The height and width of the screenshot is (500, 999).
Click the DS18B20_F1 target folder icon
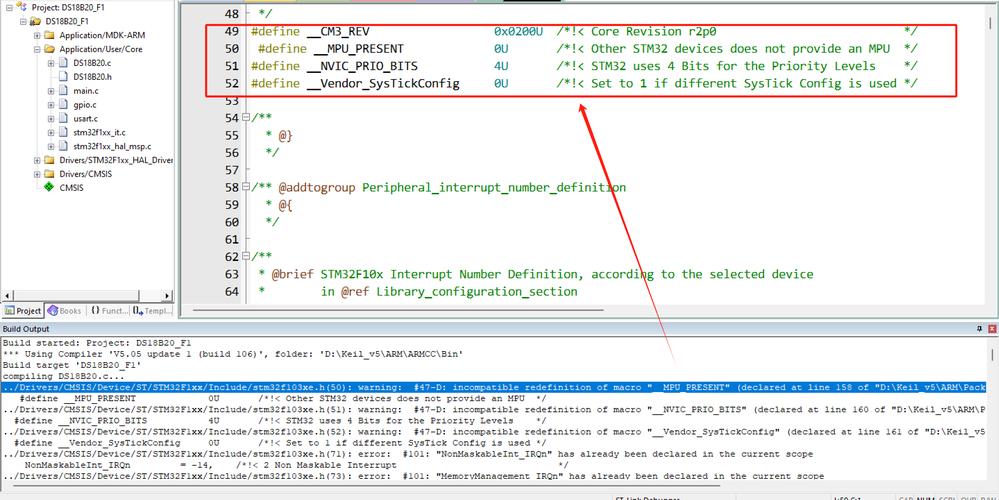37,20
